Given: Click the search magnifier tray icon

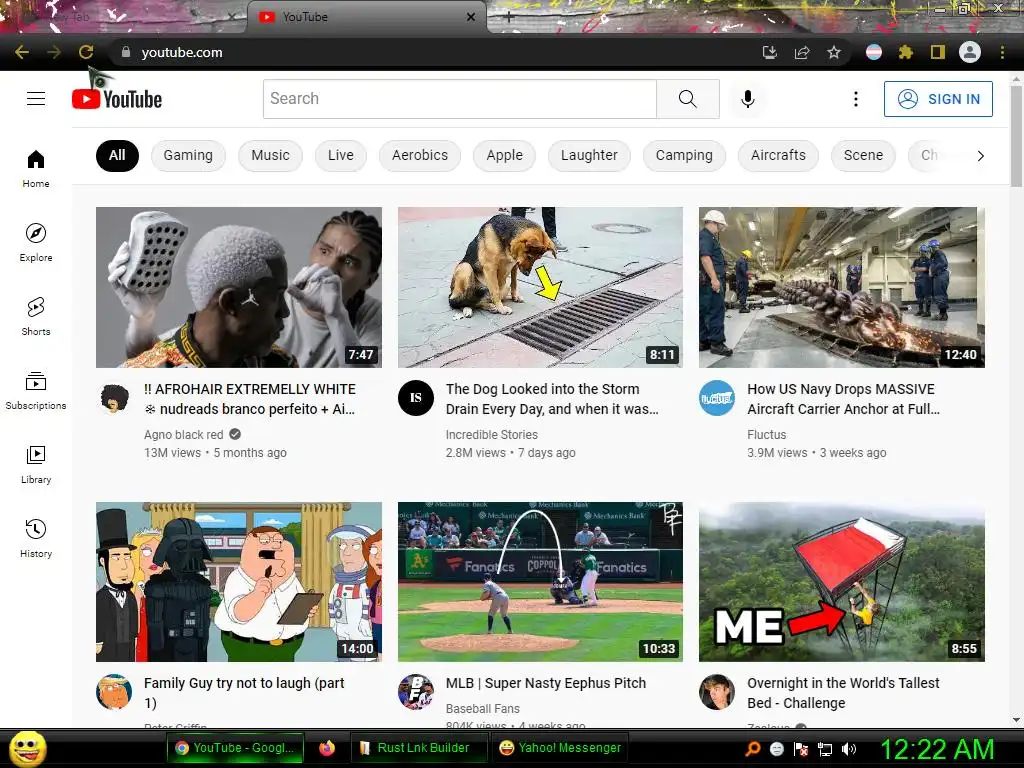Looking at the screenshot, I should 752,749.
